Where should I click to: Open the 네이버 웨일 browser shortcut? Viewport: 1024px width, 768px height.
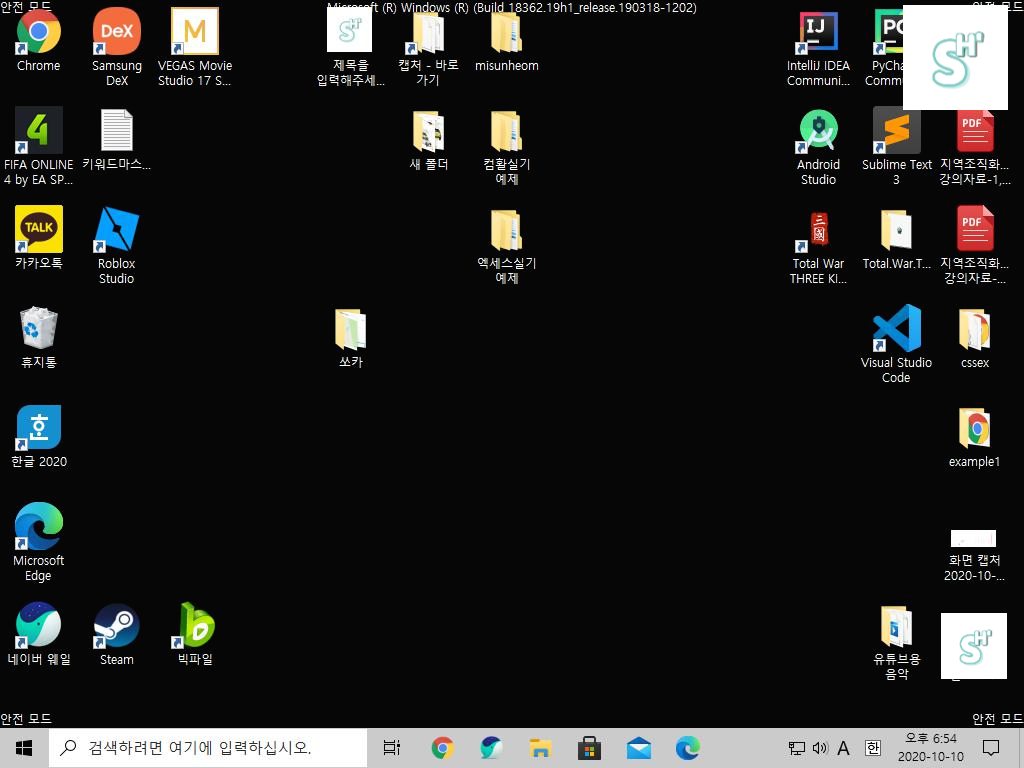point(39,634)
